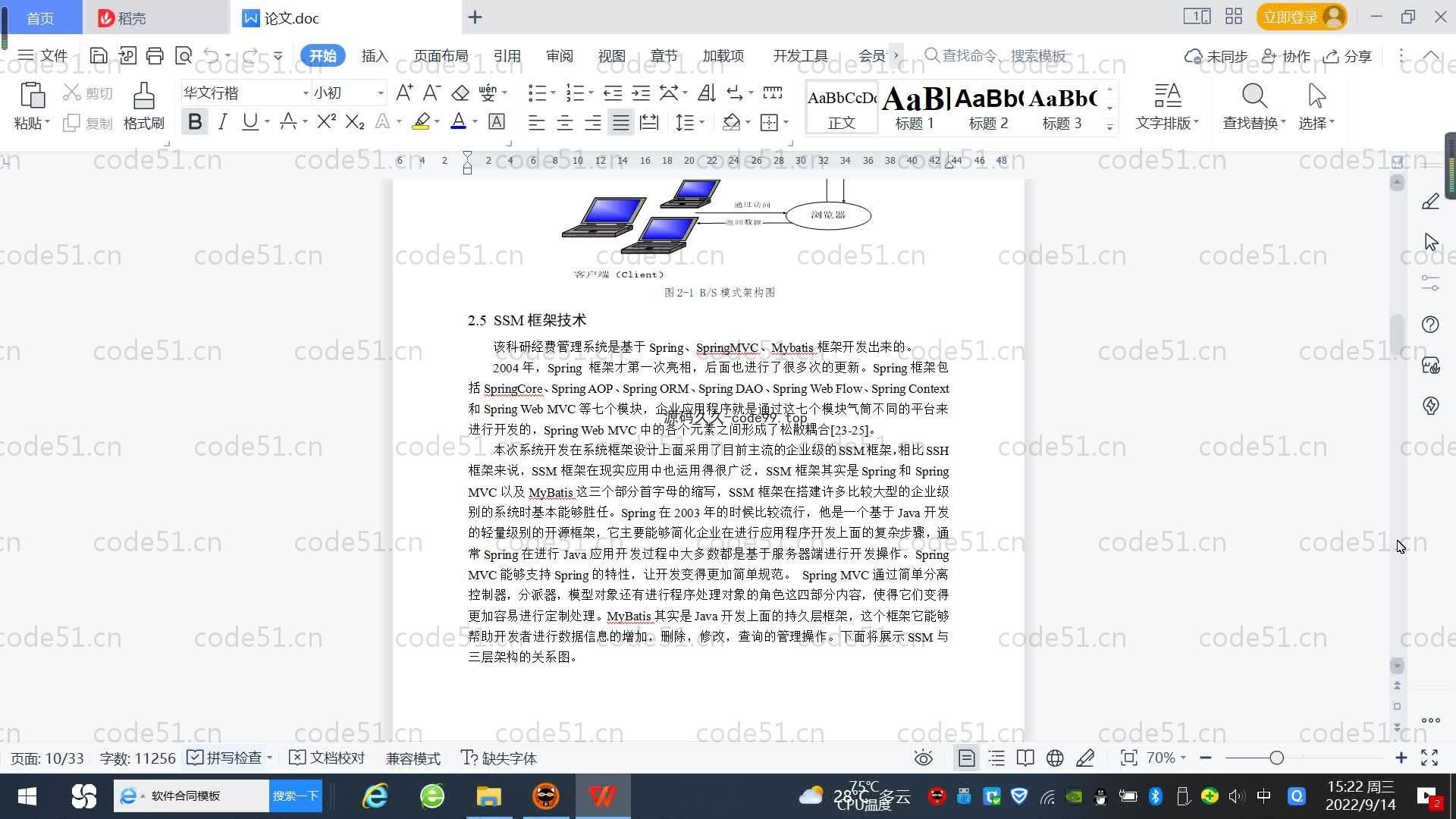Toggle Underline formatting
This screenshot has height=819, width=1456.
pyautogui.click(x=249, y=122)
